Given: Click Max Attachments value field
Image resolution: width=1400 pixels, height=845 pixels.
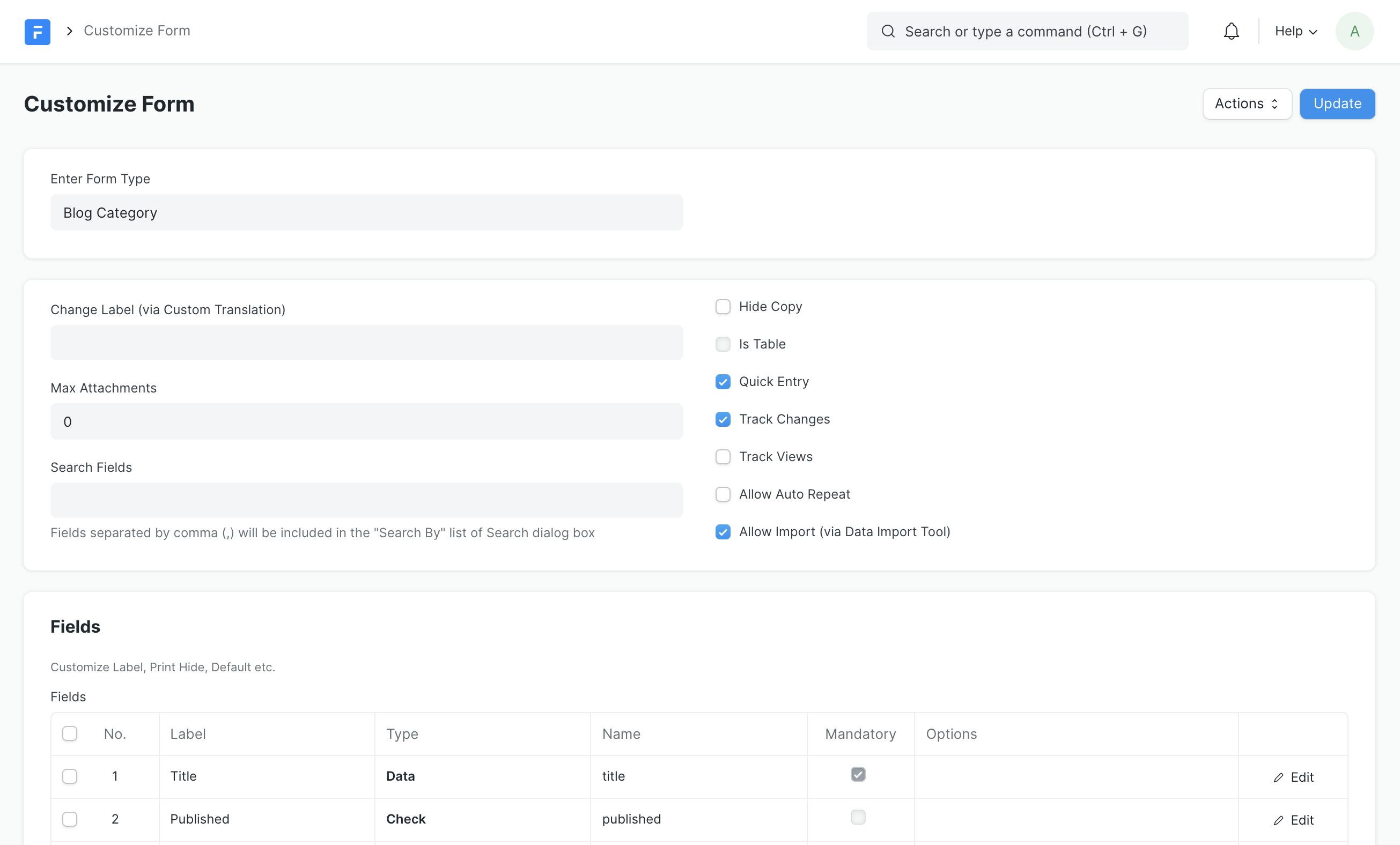Looking at the screenshot, I should [367, 421].
